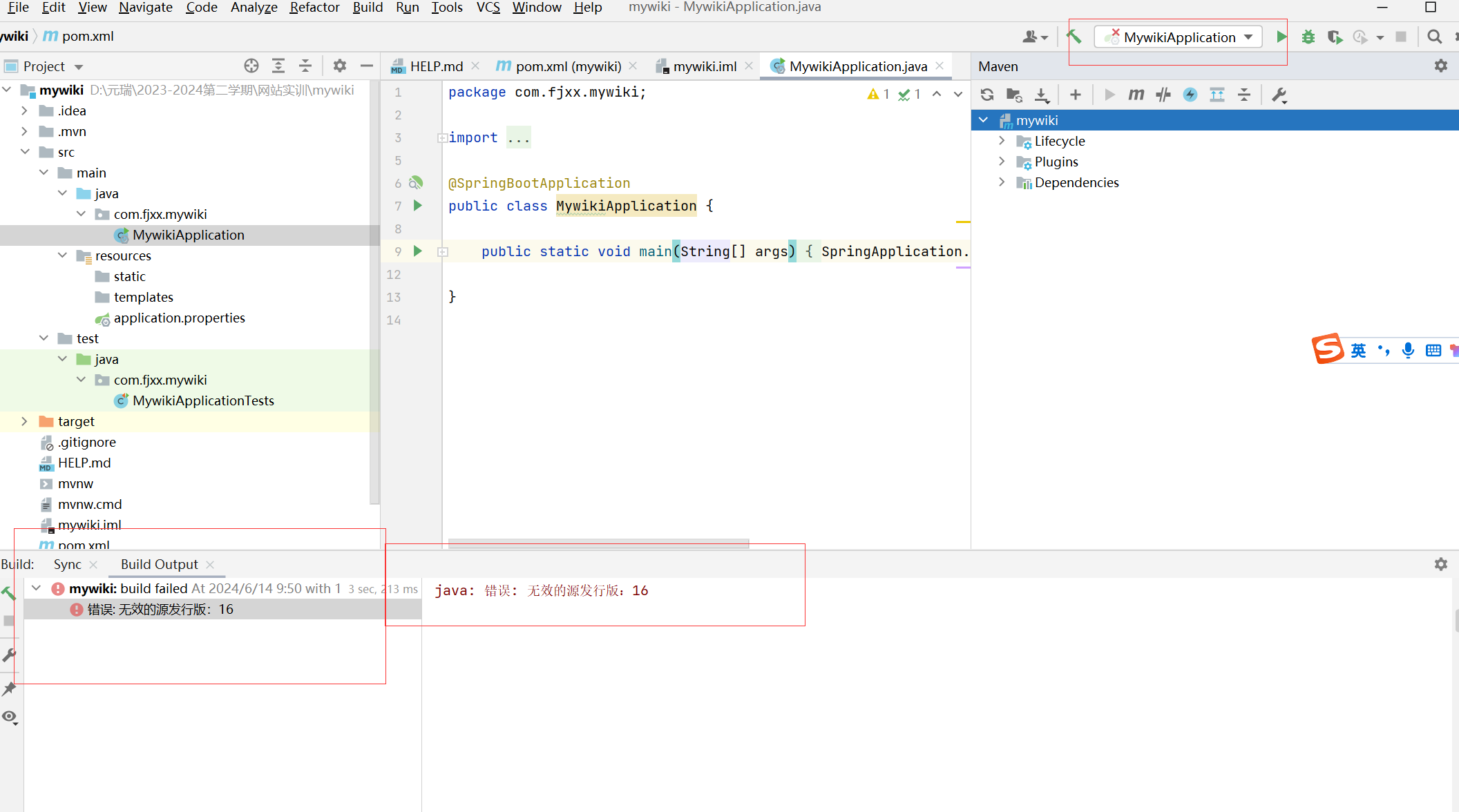Open MywikiApplication run configuration dropdown
The width and height of the screenshot is (1459, 812).
pos(1179,37)
